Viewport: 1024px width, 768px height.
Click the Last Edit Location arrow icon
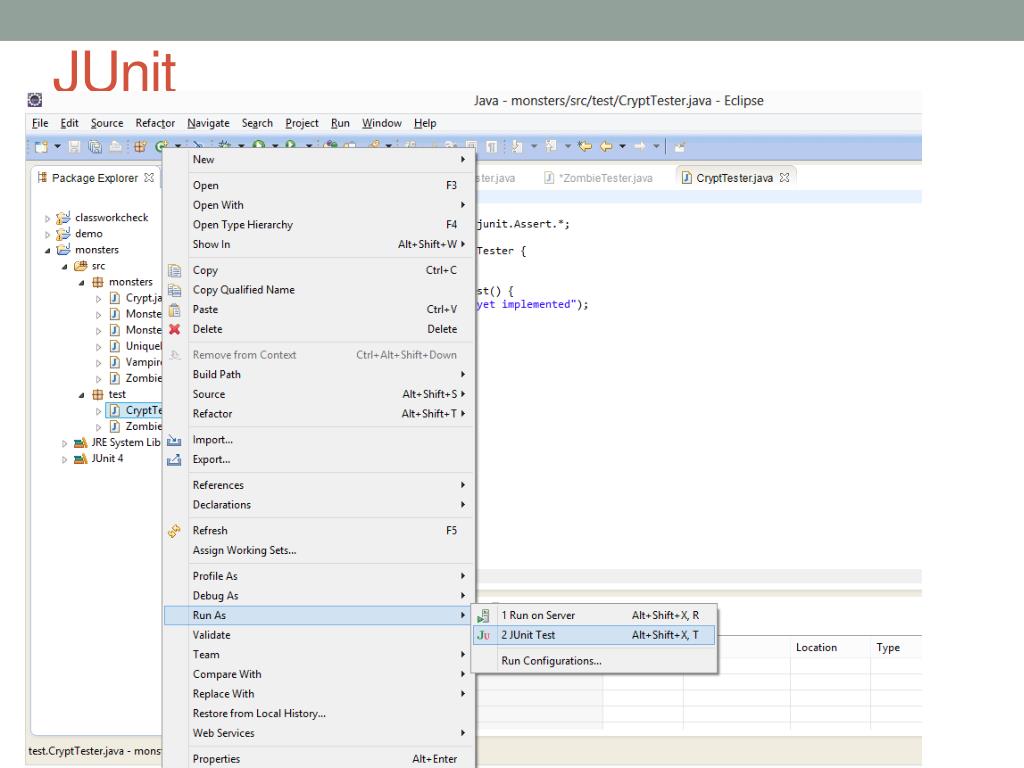coord(585,146)
